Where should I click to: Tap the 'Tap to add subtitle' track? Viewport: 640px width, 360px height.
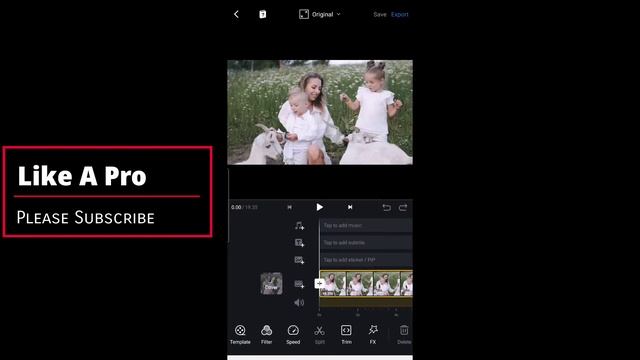366,242
